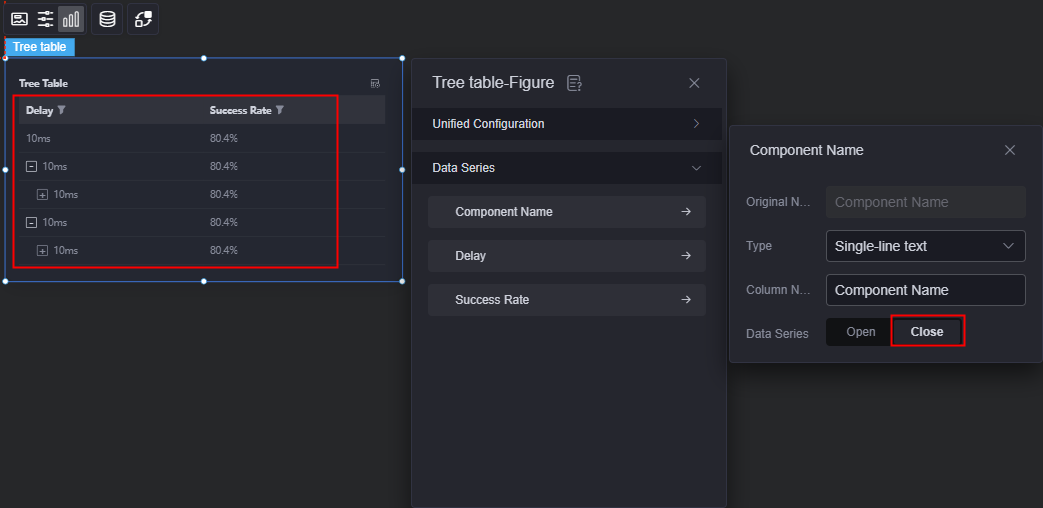Expand the Unified Configuration section
The image size is (1043, 508).
pos(567,124)
